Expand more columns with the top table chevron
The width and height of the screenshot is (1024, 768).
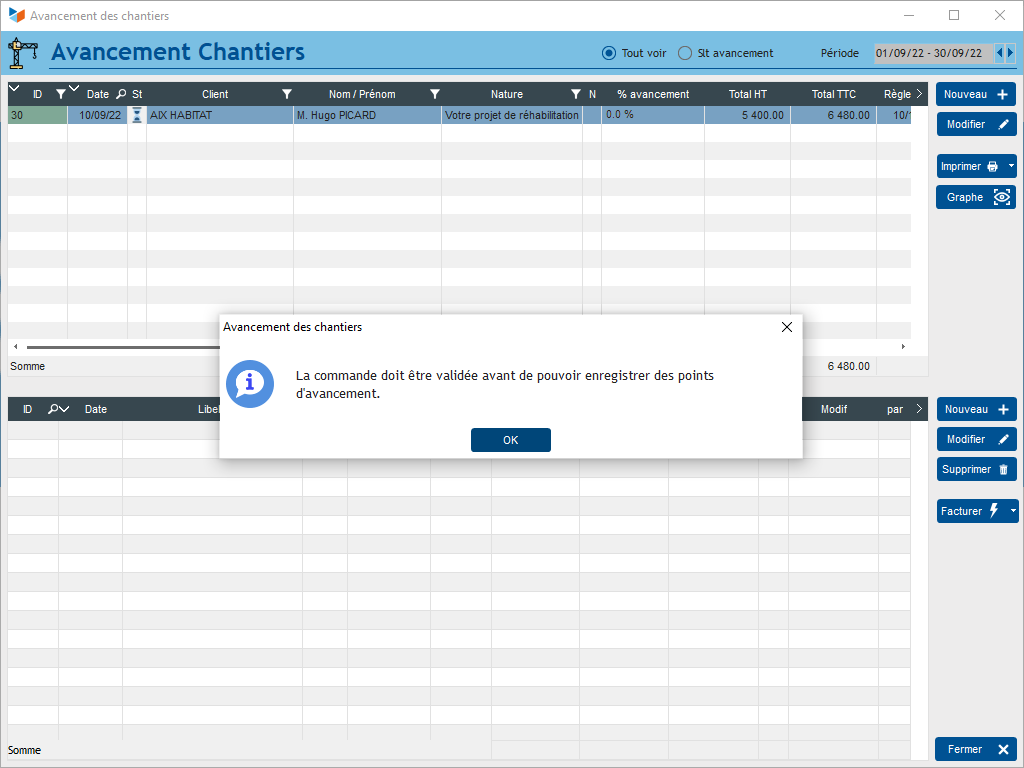(x=919, y=94)
